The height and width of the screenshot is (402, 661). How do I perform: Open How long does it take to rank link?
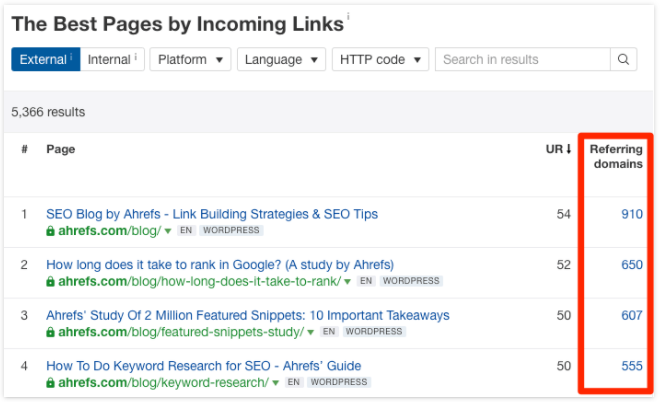pos(220,265)
